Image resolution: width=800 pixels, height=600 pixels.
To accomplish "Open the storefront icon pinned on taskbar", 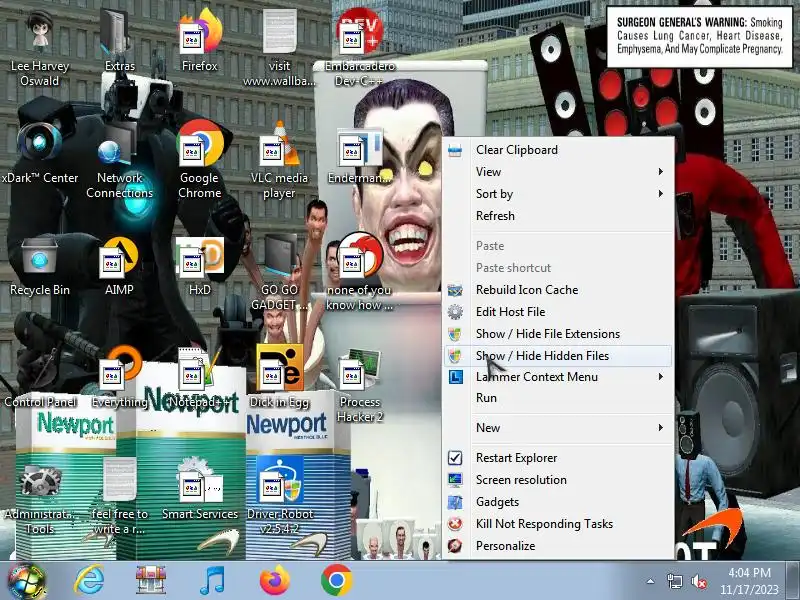I will tap(151, 581).
